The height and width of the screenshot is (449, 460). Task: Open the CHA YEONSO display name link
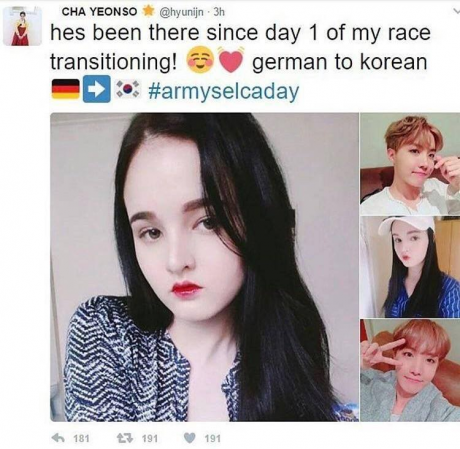99,12
